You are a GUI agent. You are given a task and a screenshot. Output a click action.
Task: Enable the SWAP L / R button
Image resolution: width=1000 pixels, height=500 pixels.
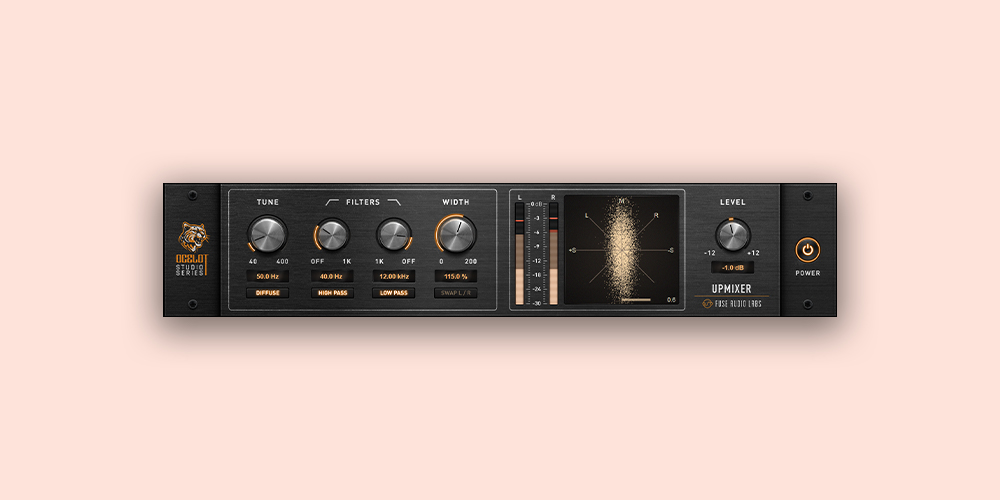pyautogui.click(x=456, y=293)
